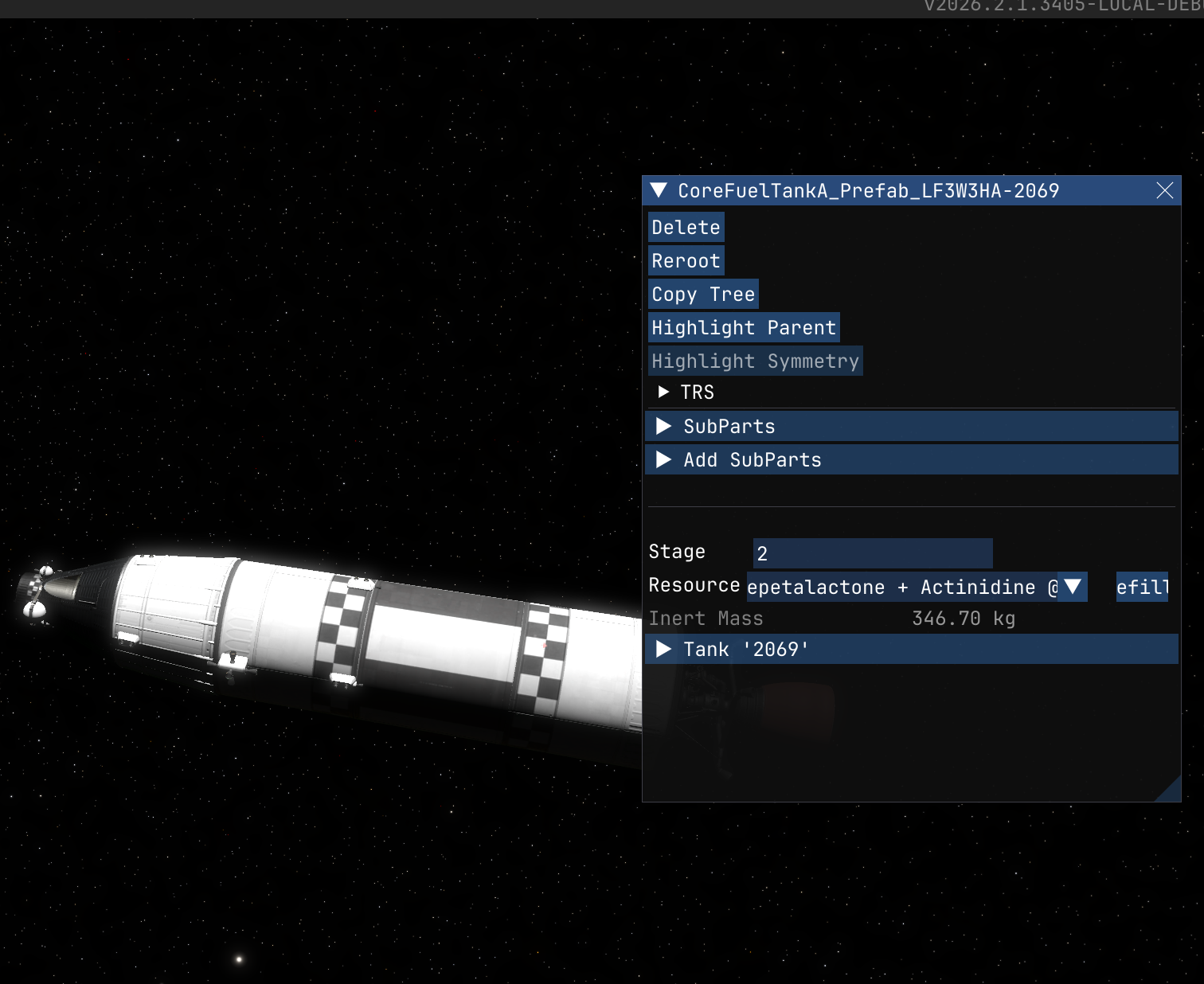Click Copy Tree
Screen dimensions: 1204x984
702,295
